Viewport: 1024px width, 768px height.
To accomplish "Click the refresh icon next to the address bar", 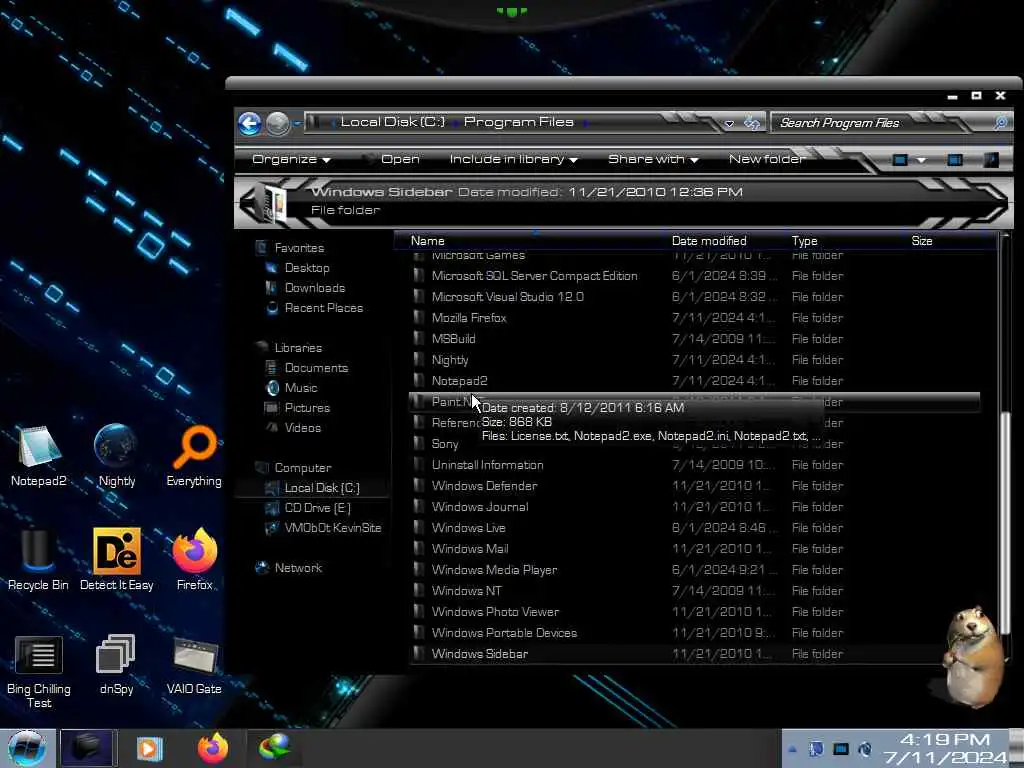I will pyautogui.click(x=752, y=123).
